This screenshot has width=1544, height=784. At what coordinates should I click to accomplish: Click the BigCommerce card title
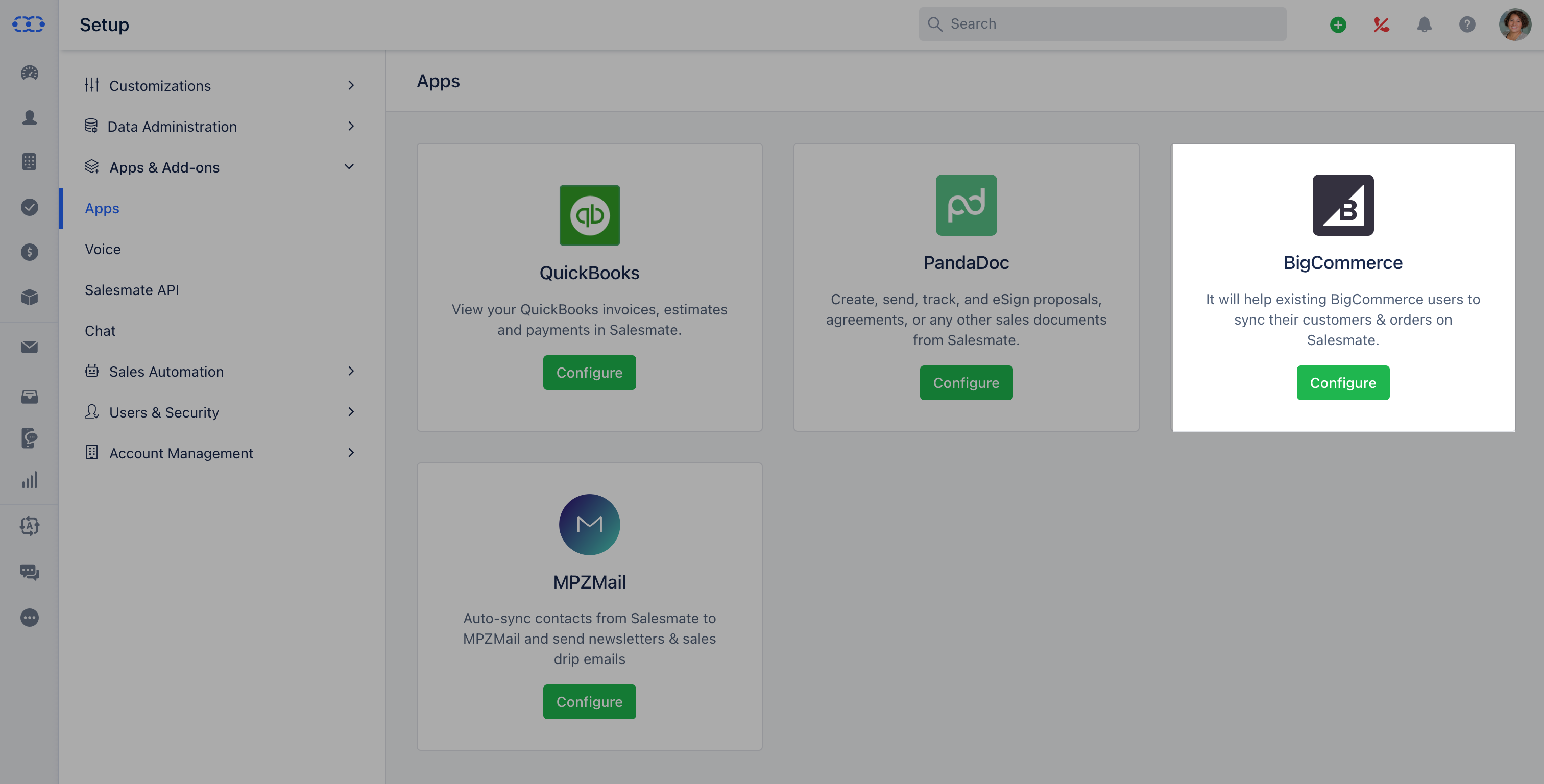1343,263
